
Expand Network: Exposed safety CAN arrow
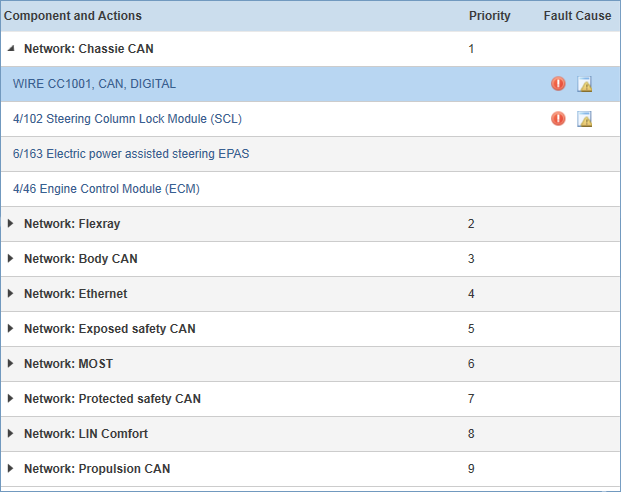point(11,328)
